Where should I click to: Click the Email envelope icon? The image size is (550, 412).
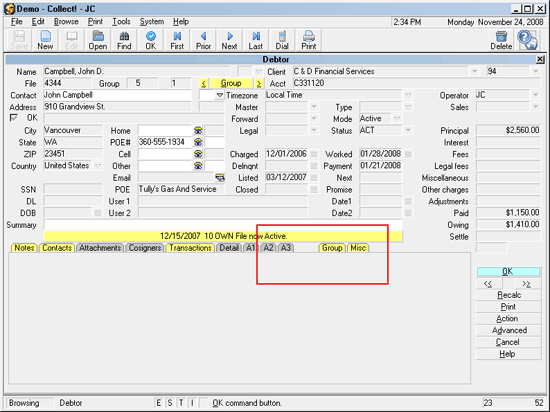point(220,178)
